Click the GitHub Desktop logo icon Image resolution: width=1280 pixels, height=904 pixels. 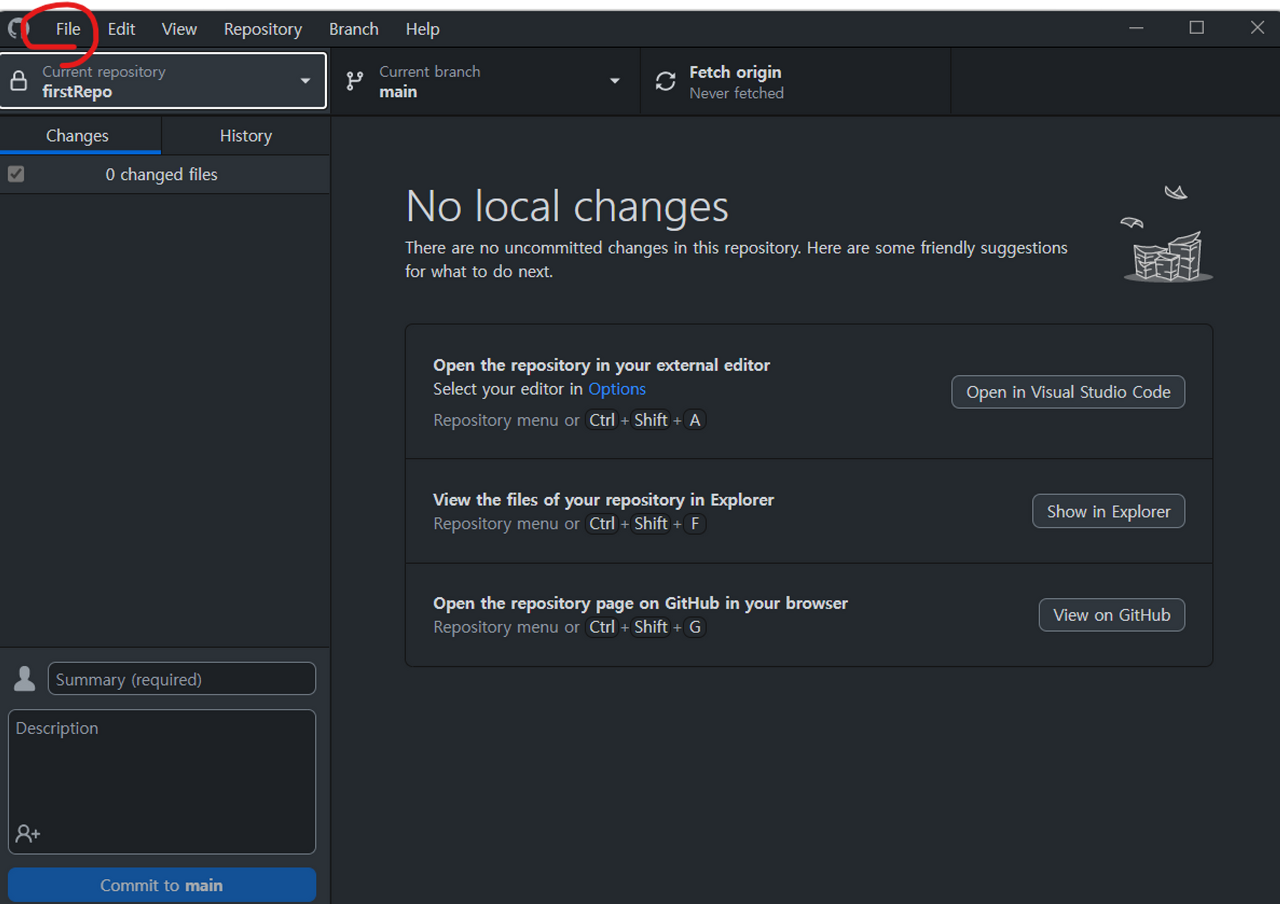point(18,28)
